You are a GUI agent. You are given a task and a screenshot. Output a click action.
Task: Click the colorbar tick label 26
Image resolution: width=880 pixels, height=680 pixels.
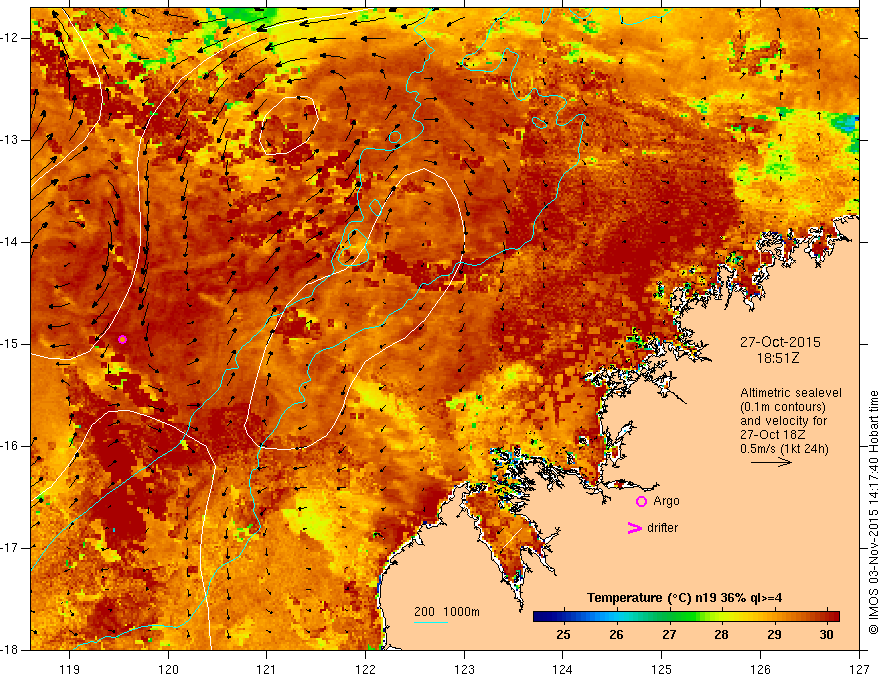[x=616, y=635]
